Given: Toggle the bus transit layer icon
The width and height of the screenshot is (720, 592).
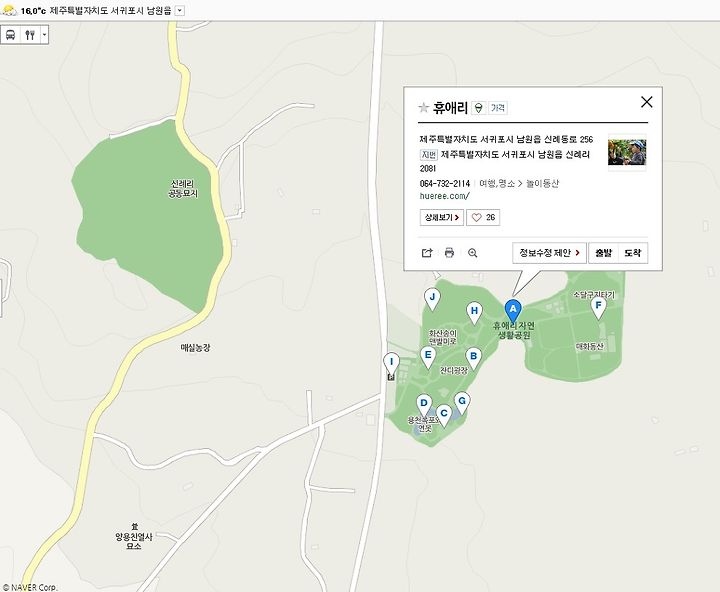Looking at the screenshot, I should (x=11, y=35).
